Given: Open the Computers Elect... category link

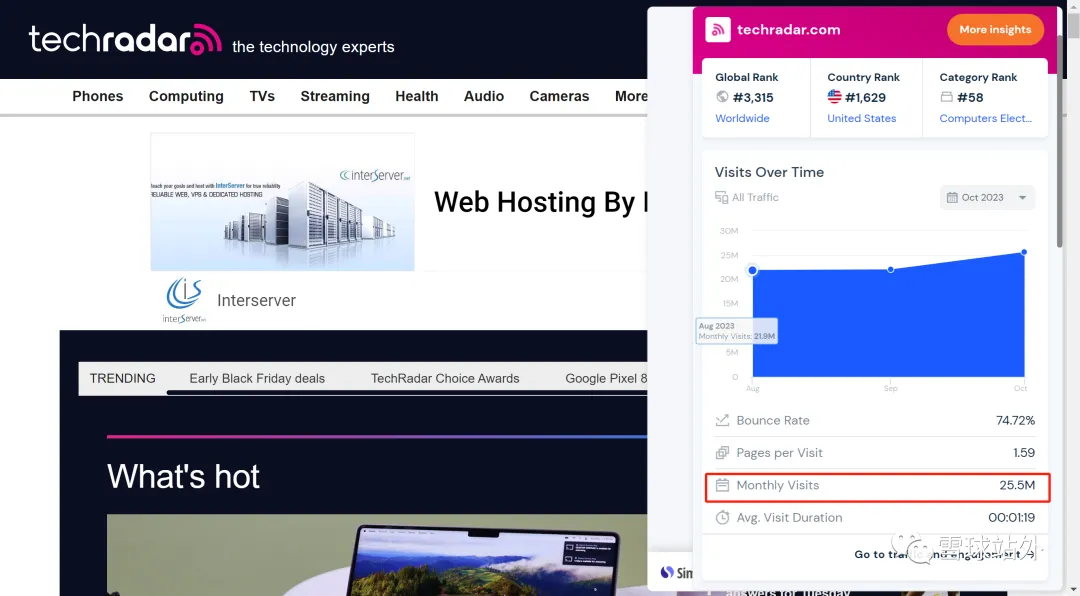Looking at the screenshot, I should 986,119.
